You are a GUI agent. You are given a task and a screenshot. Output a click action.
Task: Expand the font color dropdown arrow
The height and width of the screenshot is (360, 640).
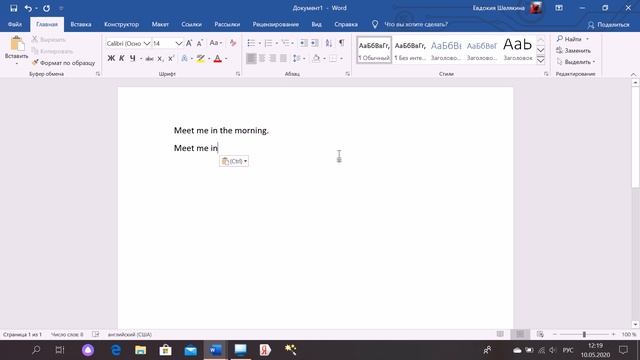pos(226,59)
